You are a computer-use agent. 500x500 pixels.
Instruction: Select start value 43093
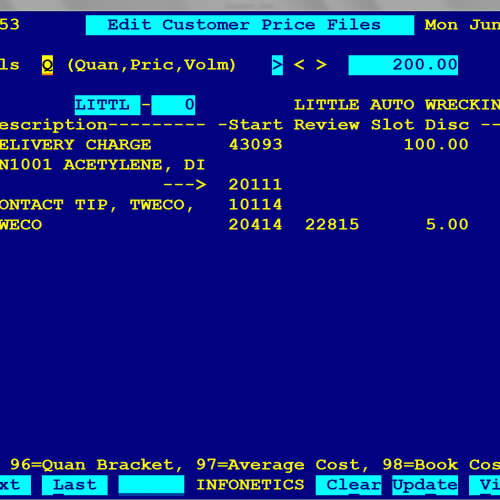pyautogui.click(x=255, y=145)
